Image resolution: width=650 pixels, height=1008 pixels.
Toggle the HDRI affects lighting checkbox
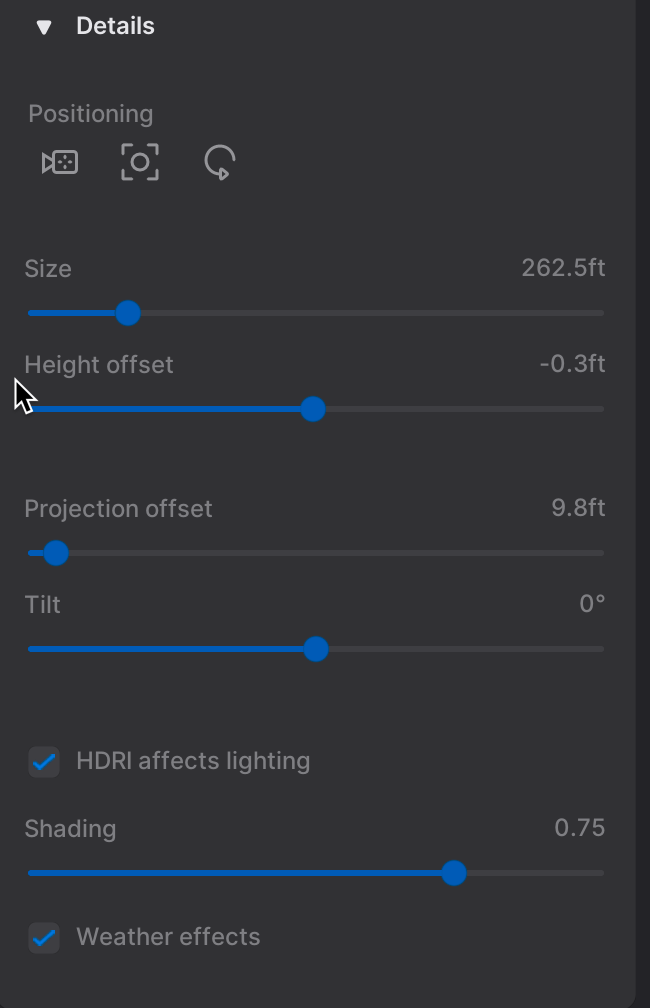coord(44,762)
